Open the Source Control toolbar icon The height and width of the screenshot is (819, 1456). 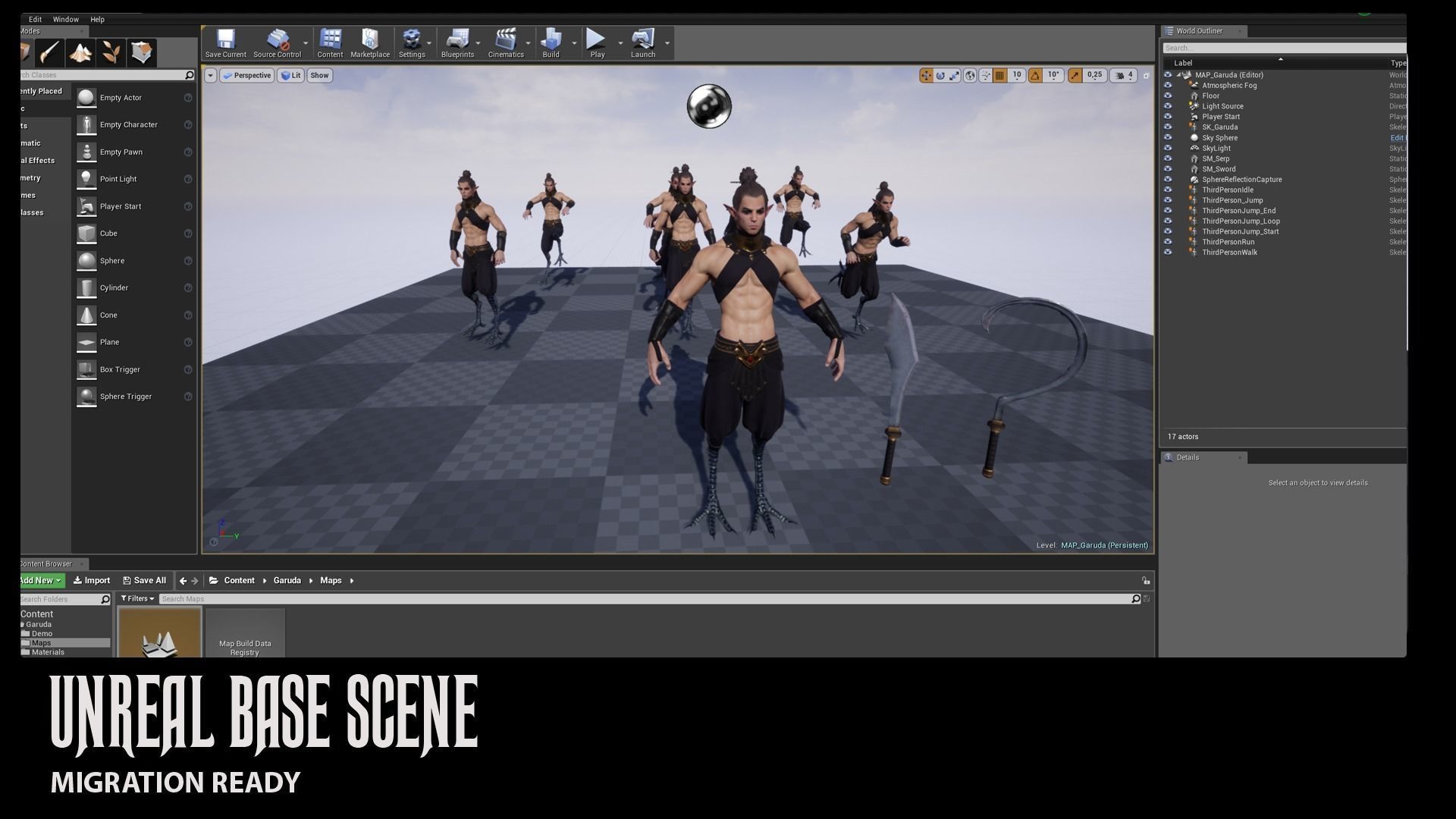click(278, 39)
